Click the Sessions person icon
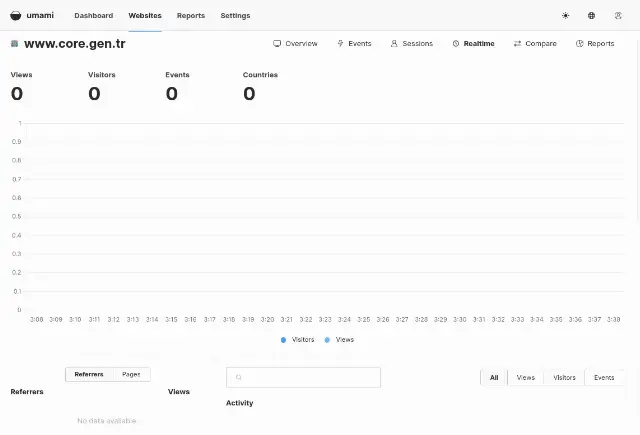The height and width of the screenshot is (435, 640). (x=394, y=43)
